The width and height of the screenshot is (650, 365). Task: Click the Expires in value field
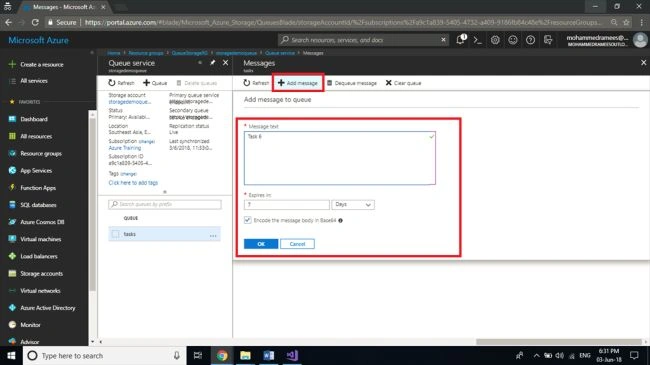286,204
